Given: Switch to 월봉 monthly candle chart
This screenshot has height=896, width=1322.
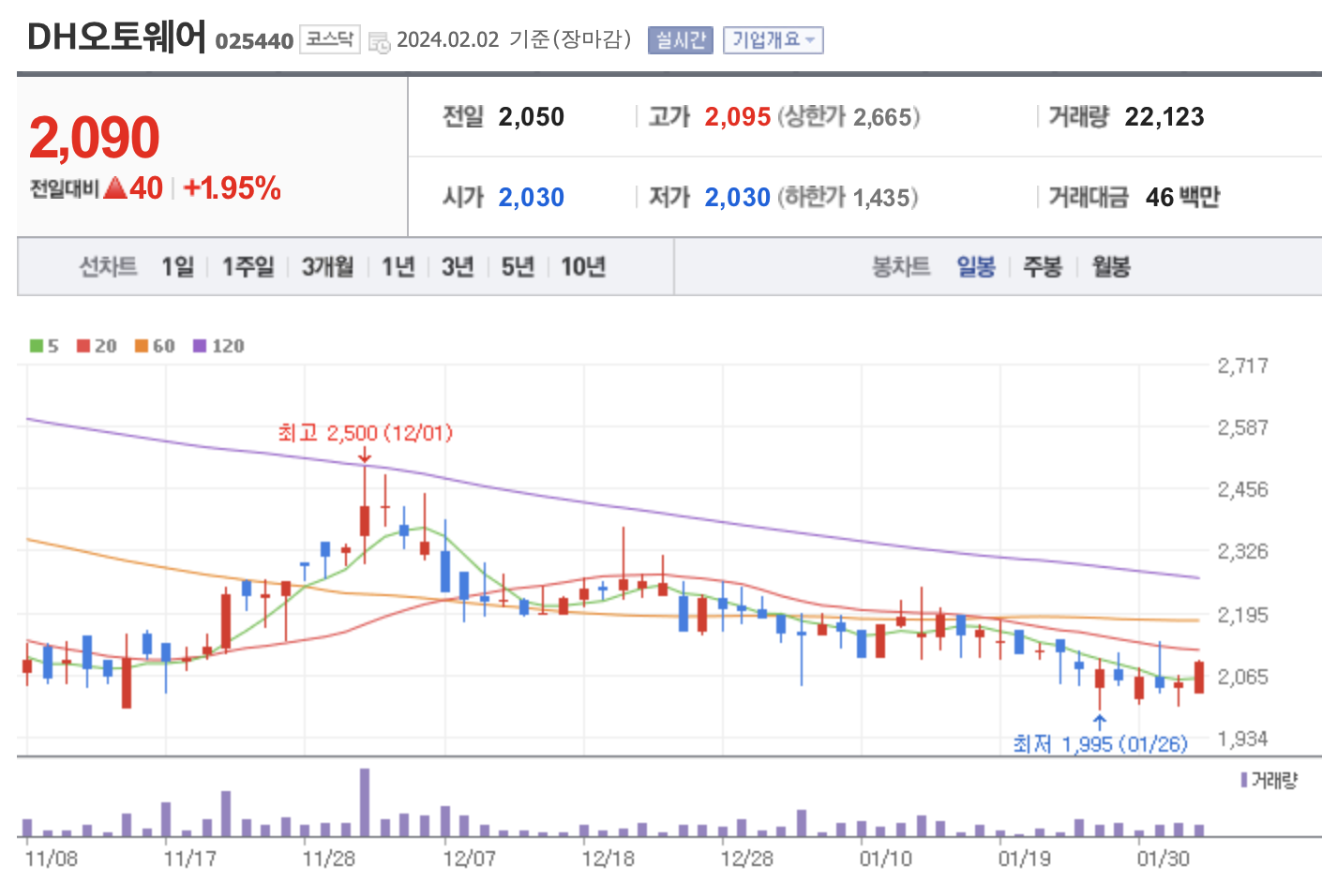Looking at the screenshot, I should [x=1111, y=267].
